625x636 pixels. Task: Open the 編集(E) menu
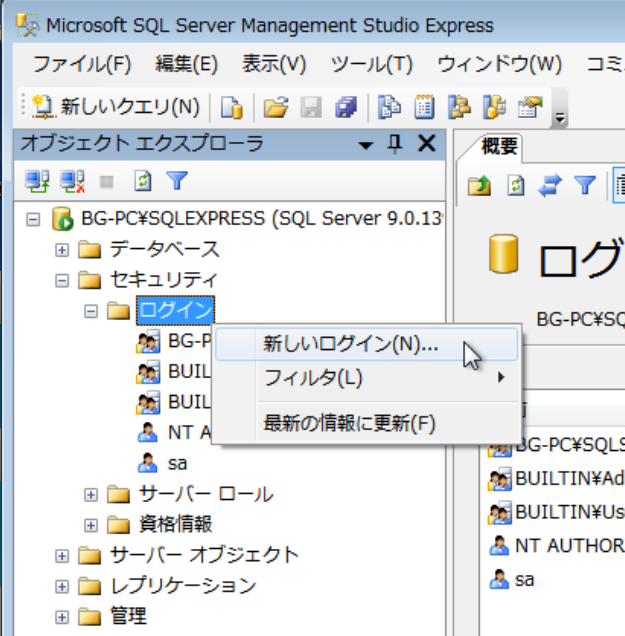pos(187,64)
